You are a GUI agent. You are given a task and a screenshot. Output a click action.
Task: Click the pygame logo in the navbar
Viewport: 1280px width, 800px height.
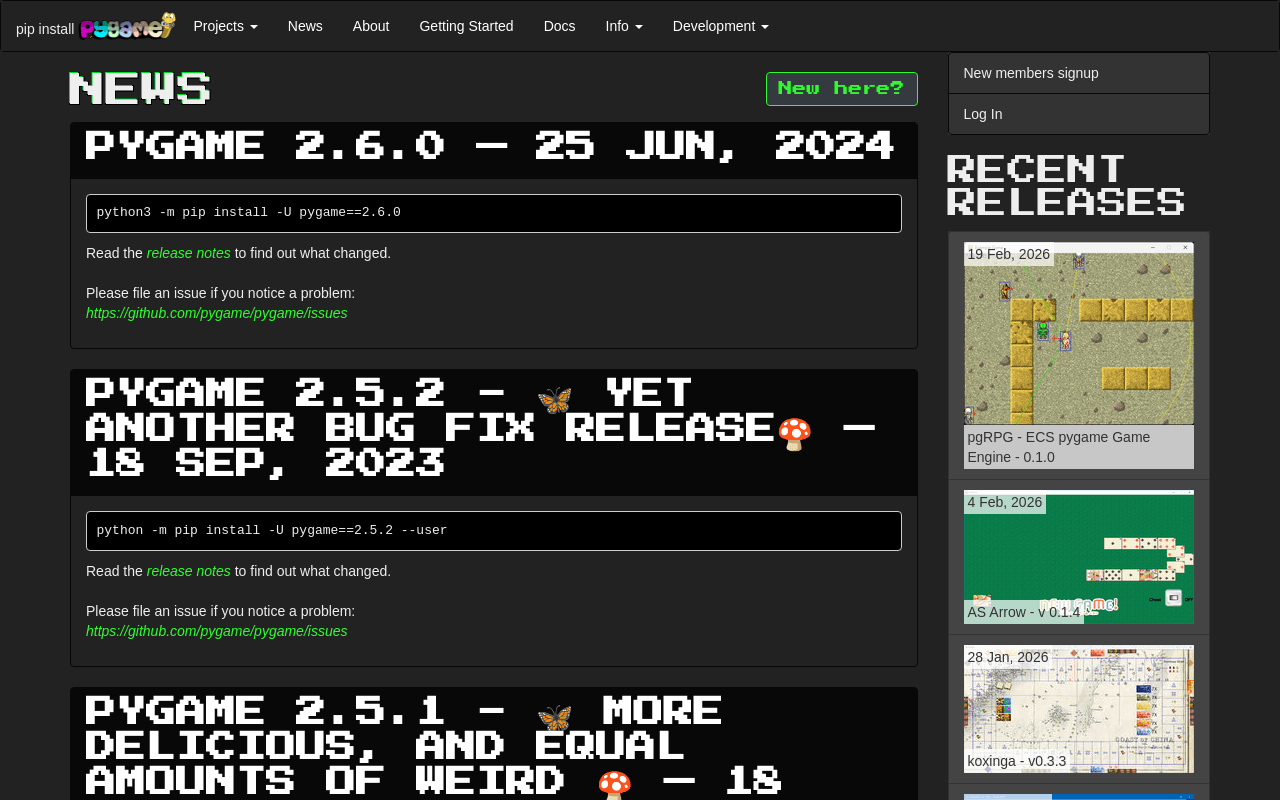pos(128,26)
